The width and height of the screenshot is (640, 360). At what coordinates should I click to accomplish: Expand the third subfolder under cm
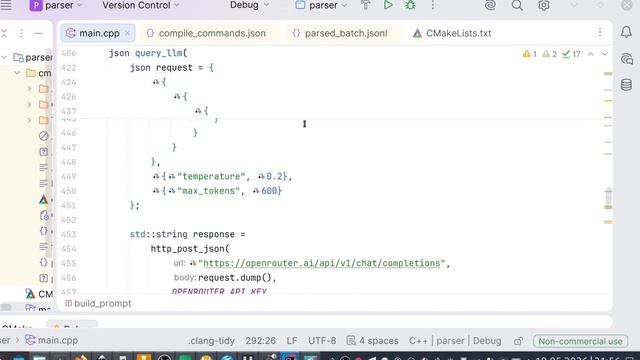point(29,120)
